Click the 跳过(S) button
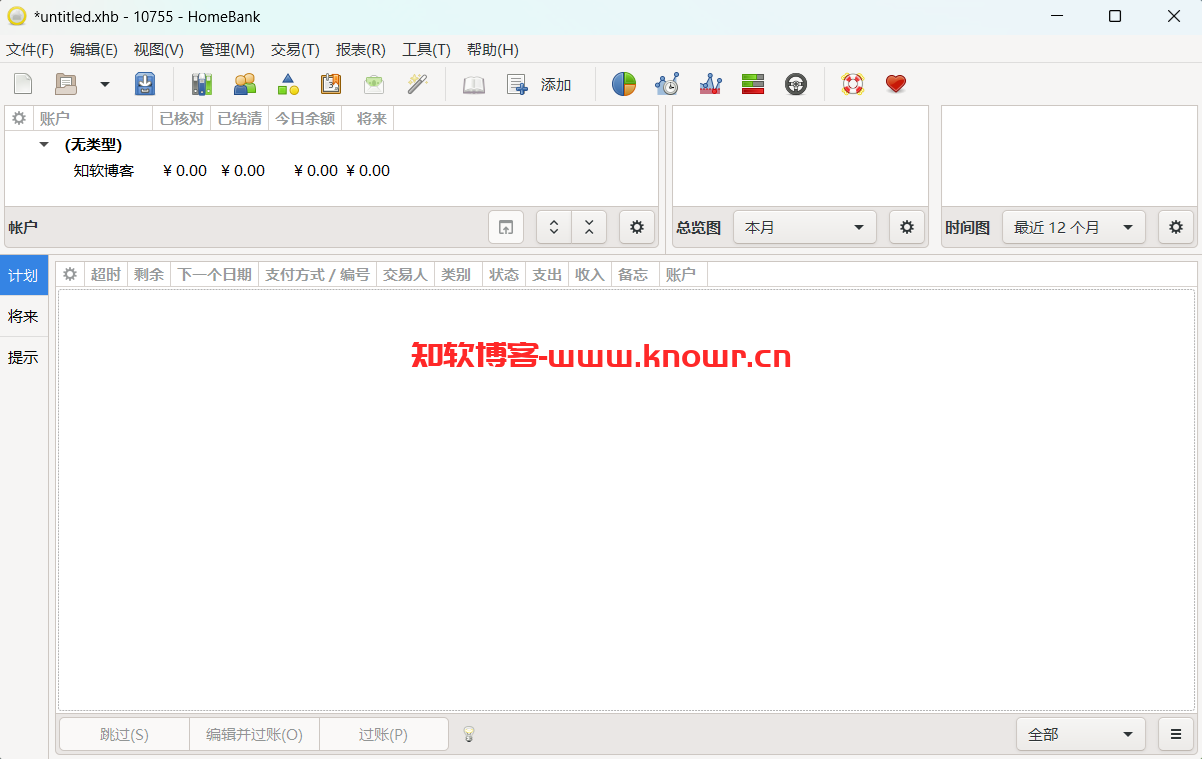Screen dimensions: 1202x759 click(124, 734)
